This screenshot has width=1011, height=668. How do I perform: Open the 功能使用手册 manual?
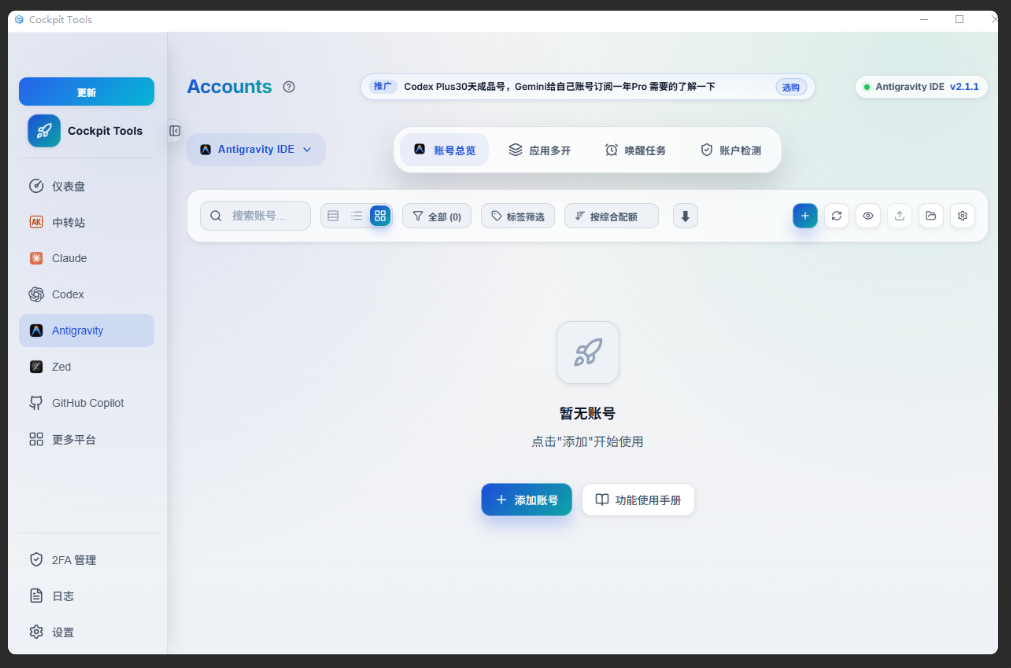pos(638,500)
